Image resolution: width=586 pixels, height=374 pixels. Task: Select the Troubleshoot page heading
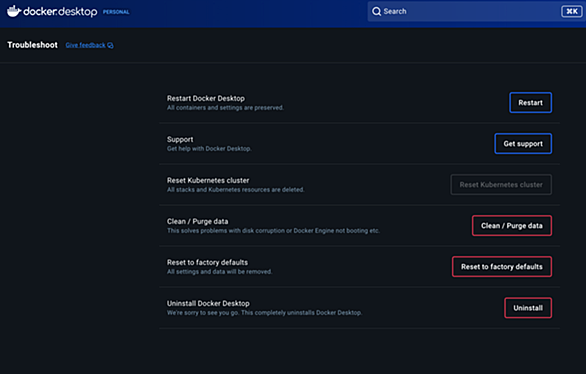pyautogui.click(x=33, y=45)
